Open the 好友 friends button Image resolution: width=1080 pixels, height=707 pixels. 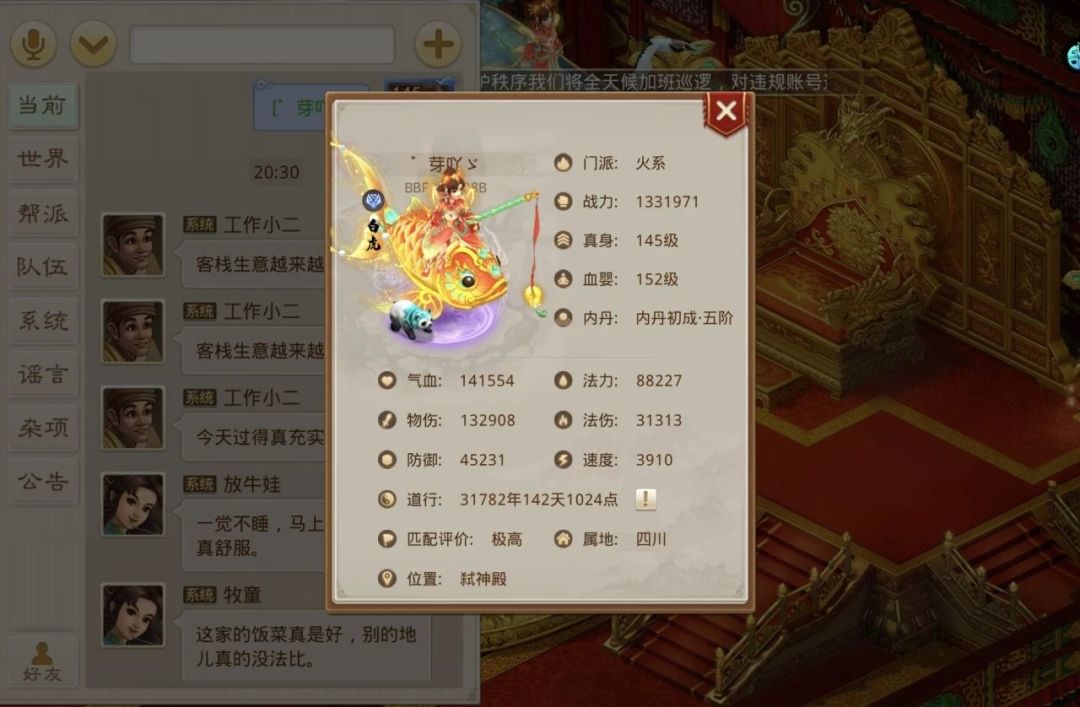[43, 662]
